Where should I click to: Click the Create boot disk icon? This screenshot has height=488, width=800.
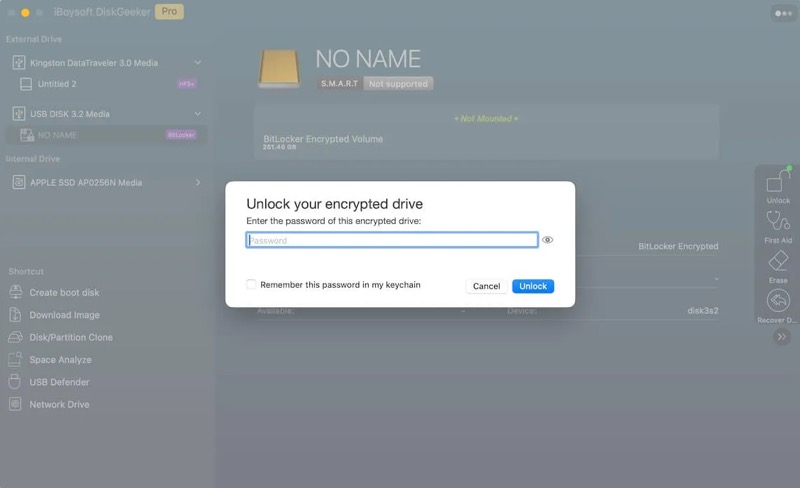click(x=15, y=292)
